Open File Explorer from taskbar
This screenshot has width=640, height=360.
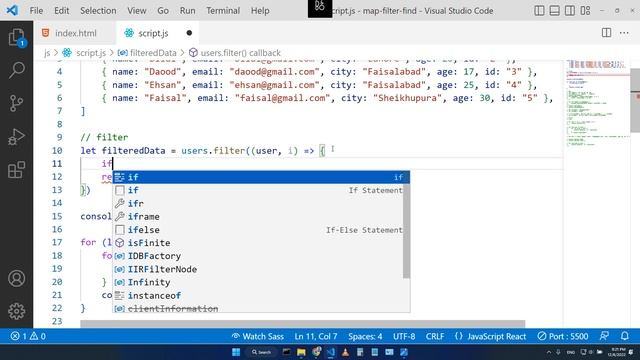pos(301,352)
